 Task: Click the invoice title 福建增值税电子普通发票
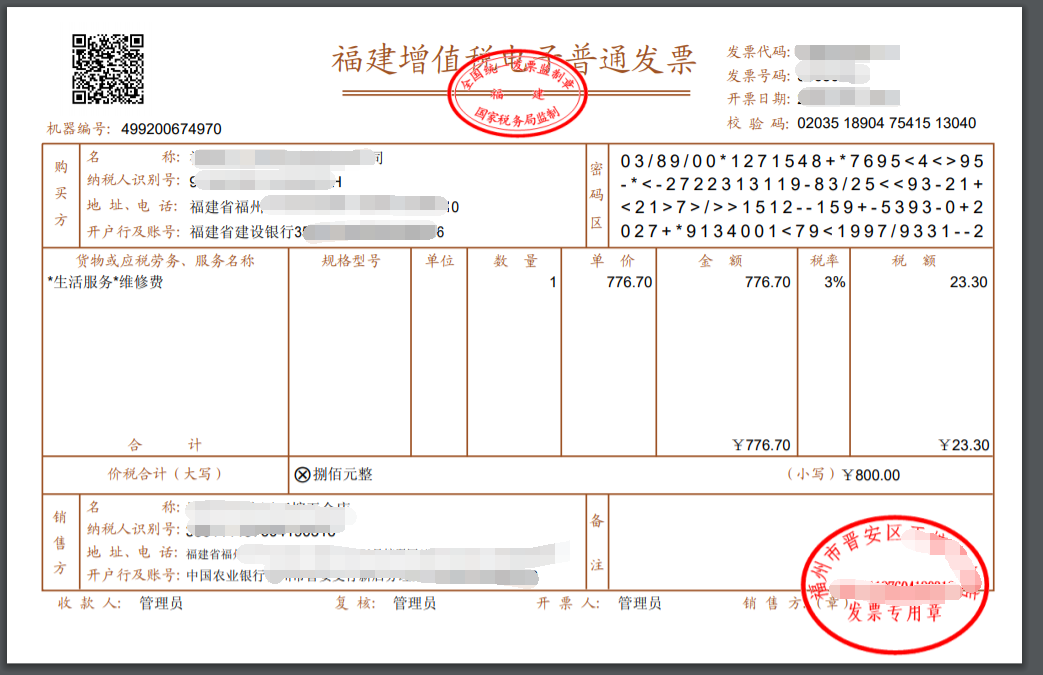point(514,60)
